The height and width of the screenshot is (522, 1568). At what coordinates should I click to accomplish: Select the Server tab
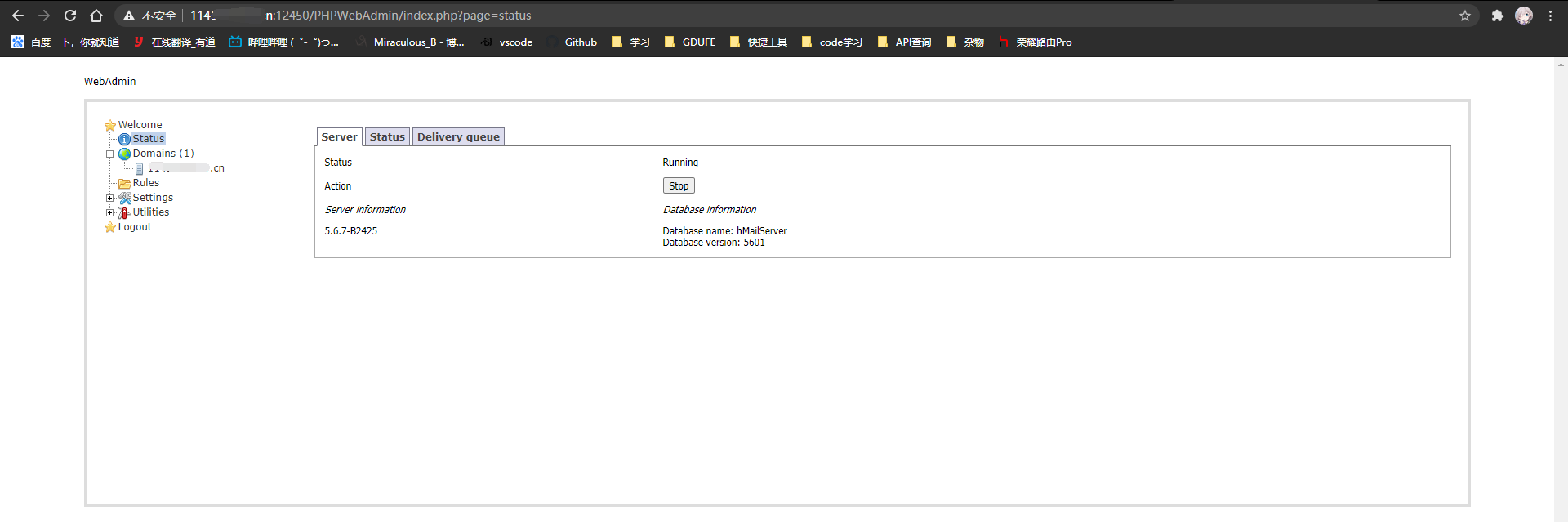click(x=339, y=137)
